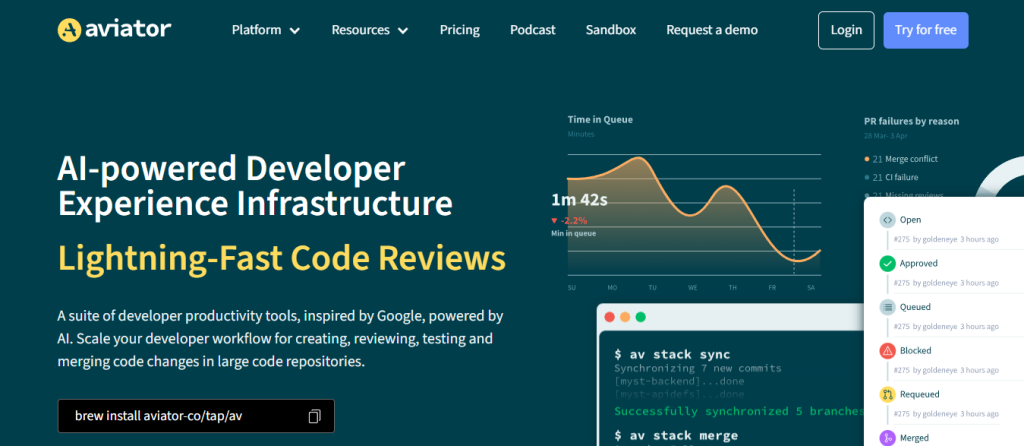
Task: Click the Blocked status label
Action: (916, 351)
